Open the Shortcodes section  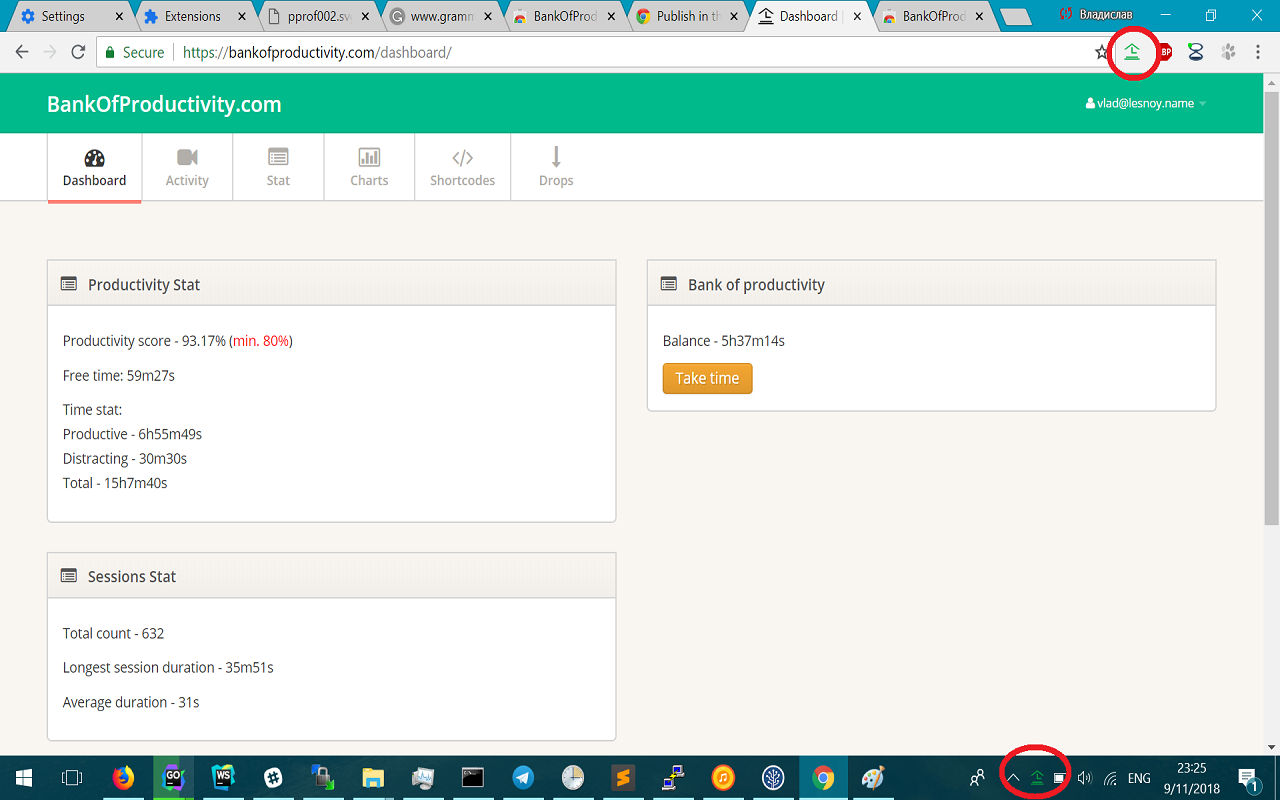[x=462, y=168]
